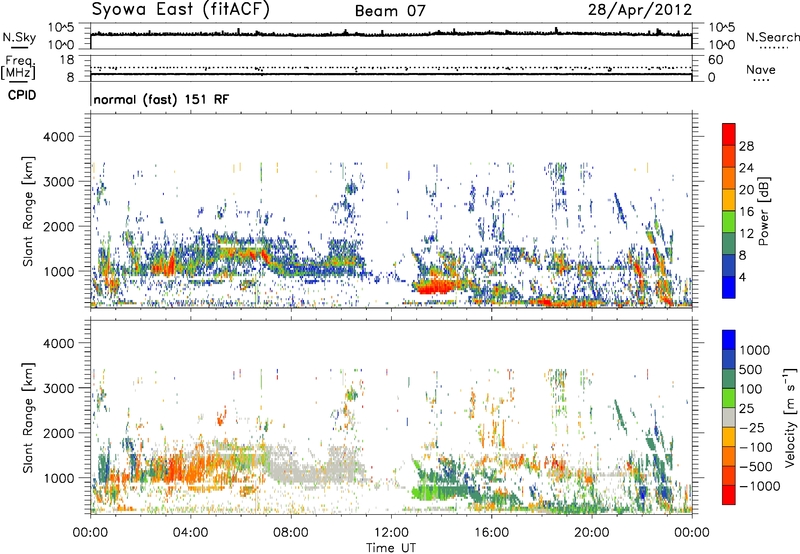This screenshot has height=554, width=800.
Task: Click the "12:00" time axis label
Action: pyautogui.click(x=391, y=533)
